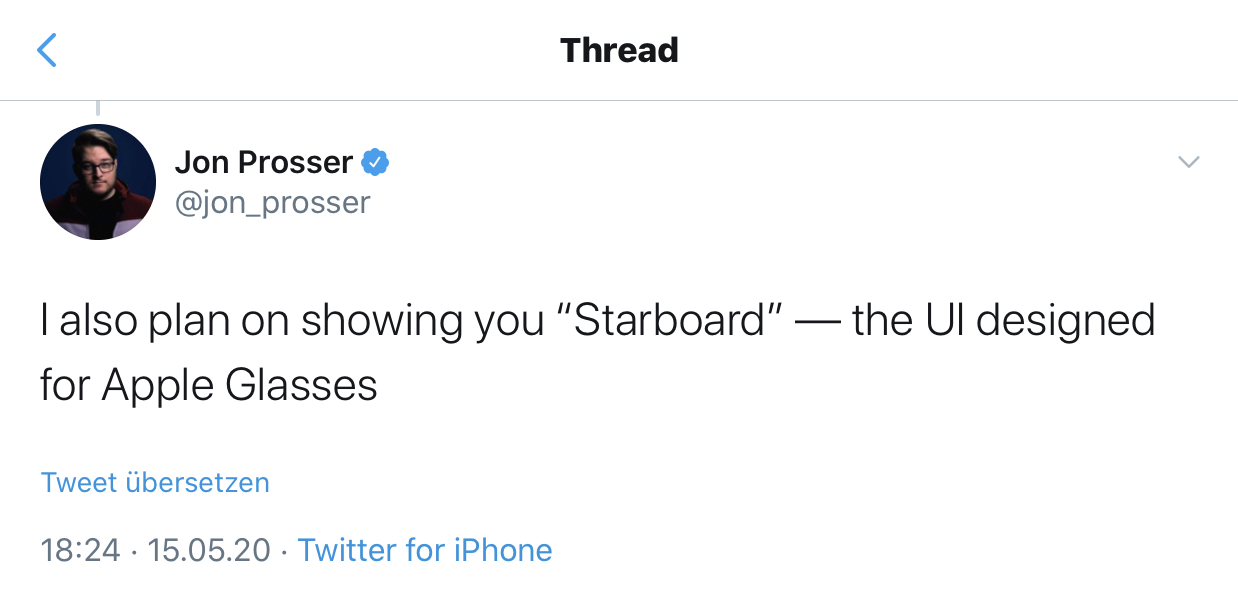
Task: Click the word "for" starting second tweet line
Action: (x=65, y=385)
